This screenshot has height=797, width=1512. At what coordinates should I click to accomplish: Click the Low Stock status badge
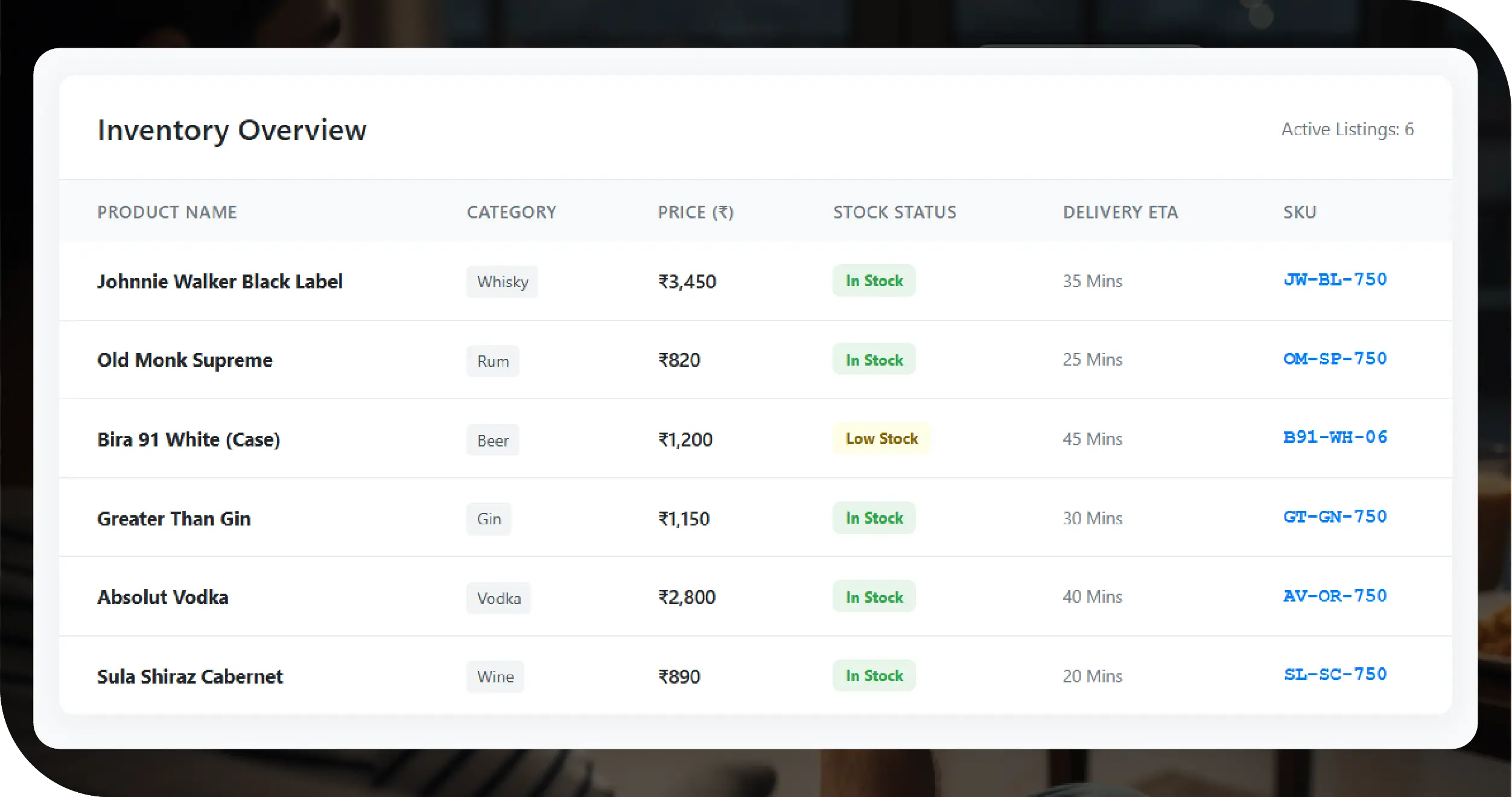[881, 439]
